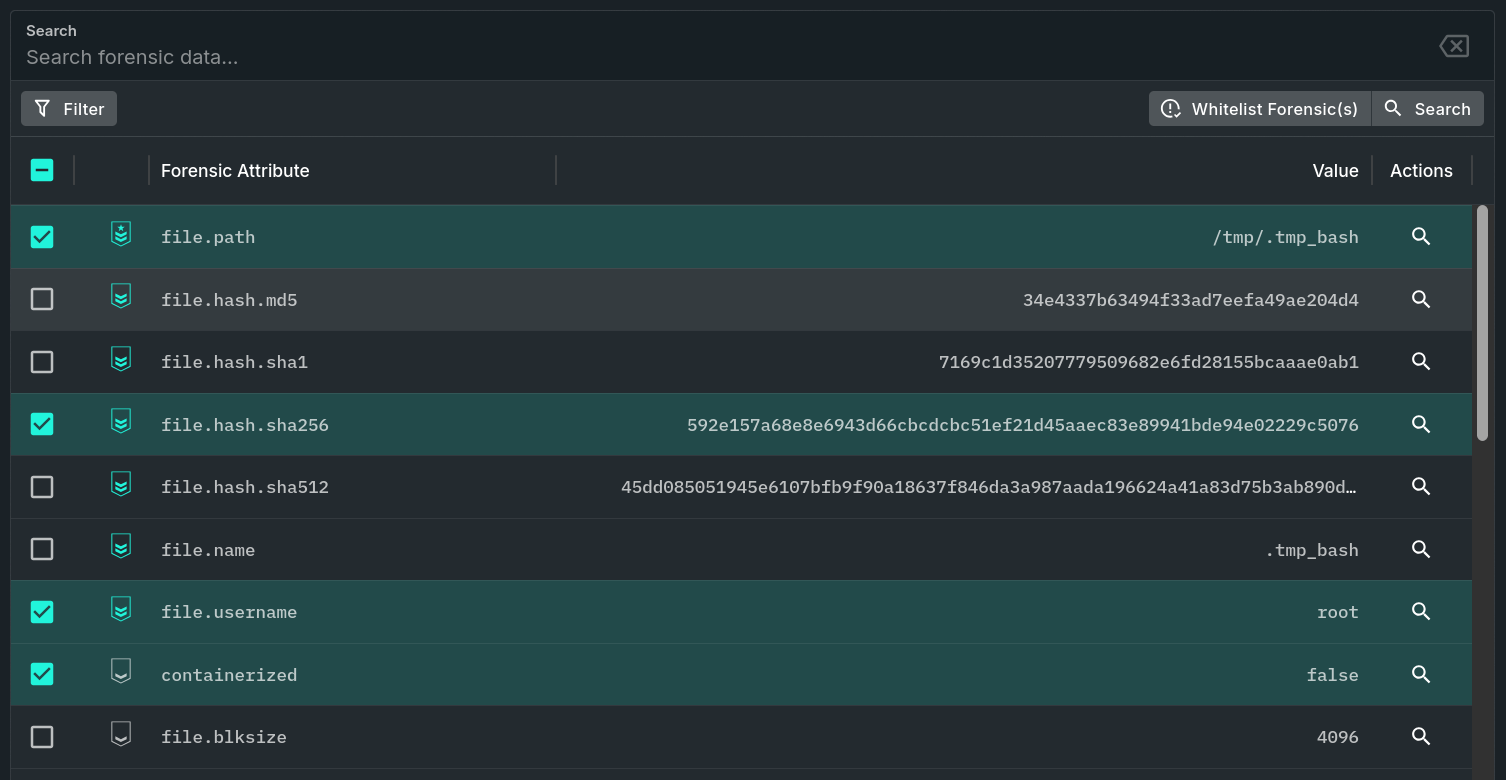Click inside the forensic data search field
This screenshot has height=780, width=1506.
(x=400, y=57)
